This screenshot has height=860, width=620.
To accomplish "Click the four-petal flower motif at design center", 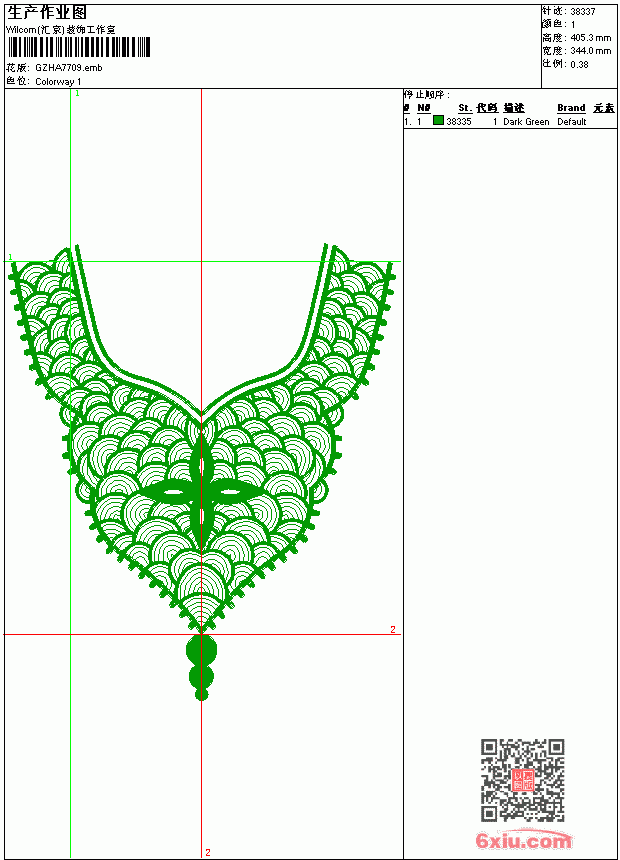I will pos(201,493).
